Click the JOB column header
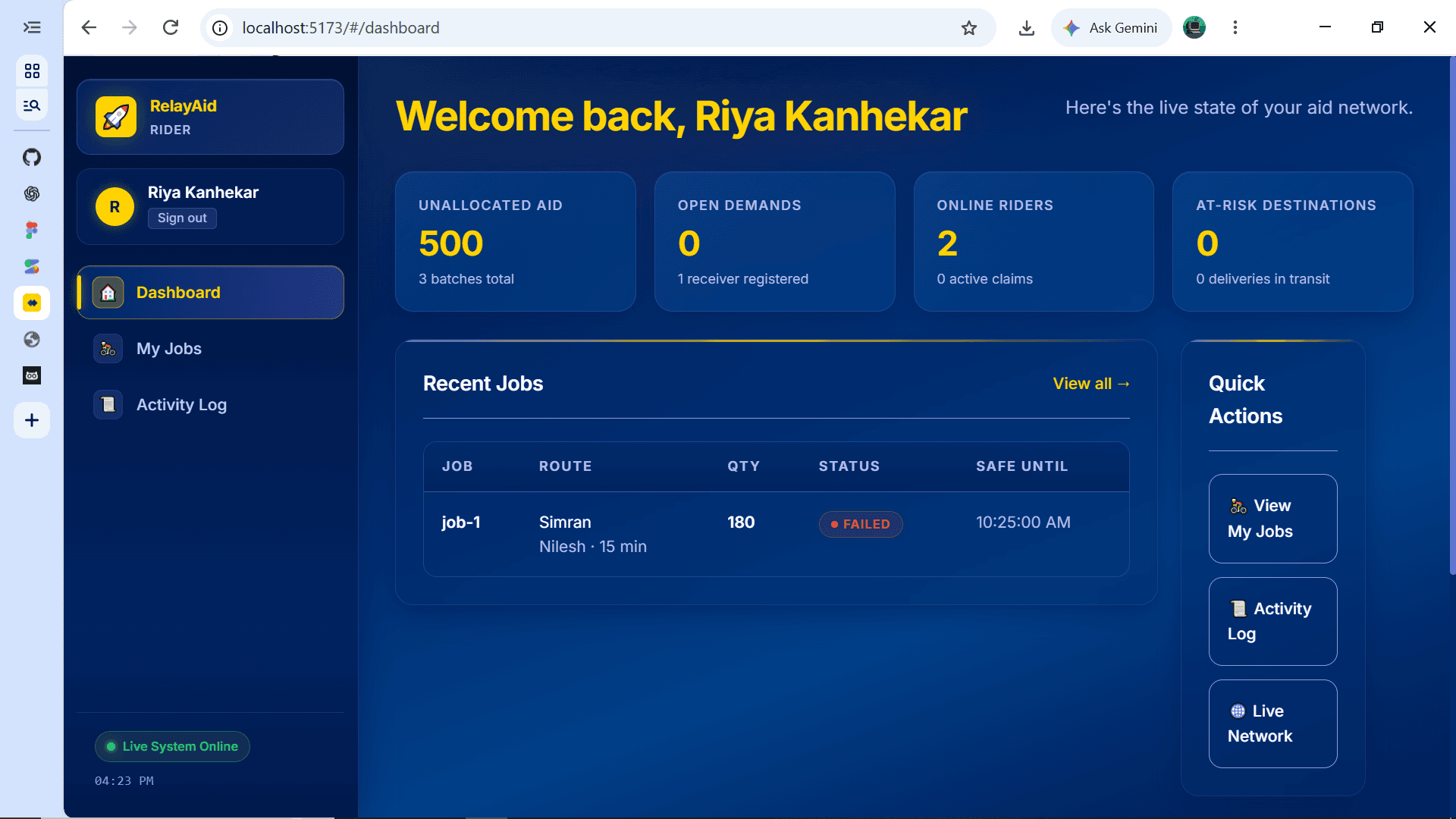The image size is (1456, 819). (x=457, y=466)
